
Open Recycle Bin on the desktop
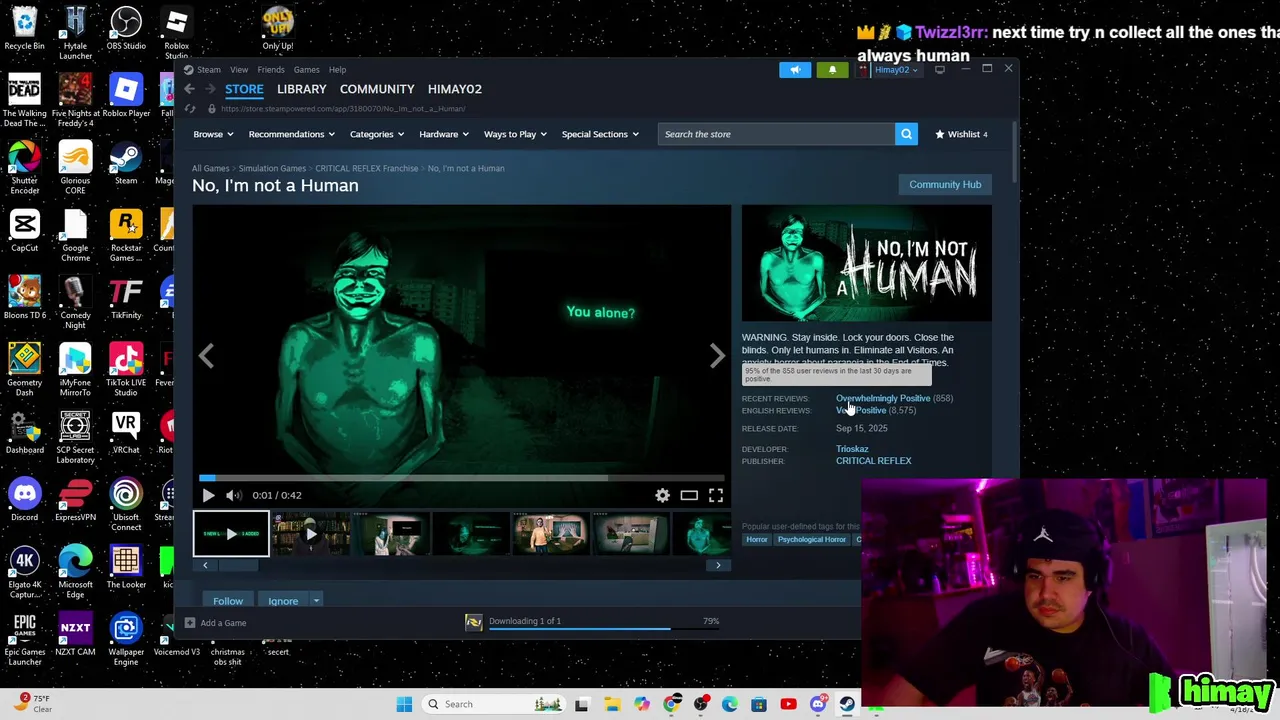pos(24,29)
